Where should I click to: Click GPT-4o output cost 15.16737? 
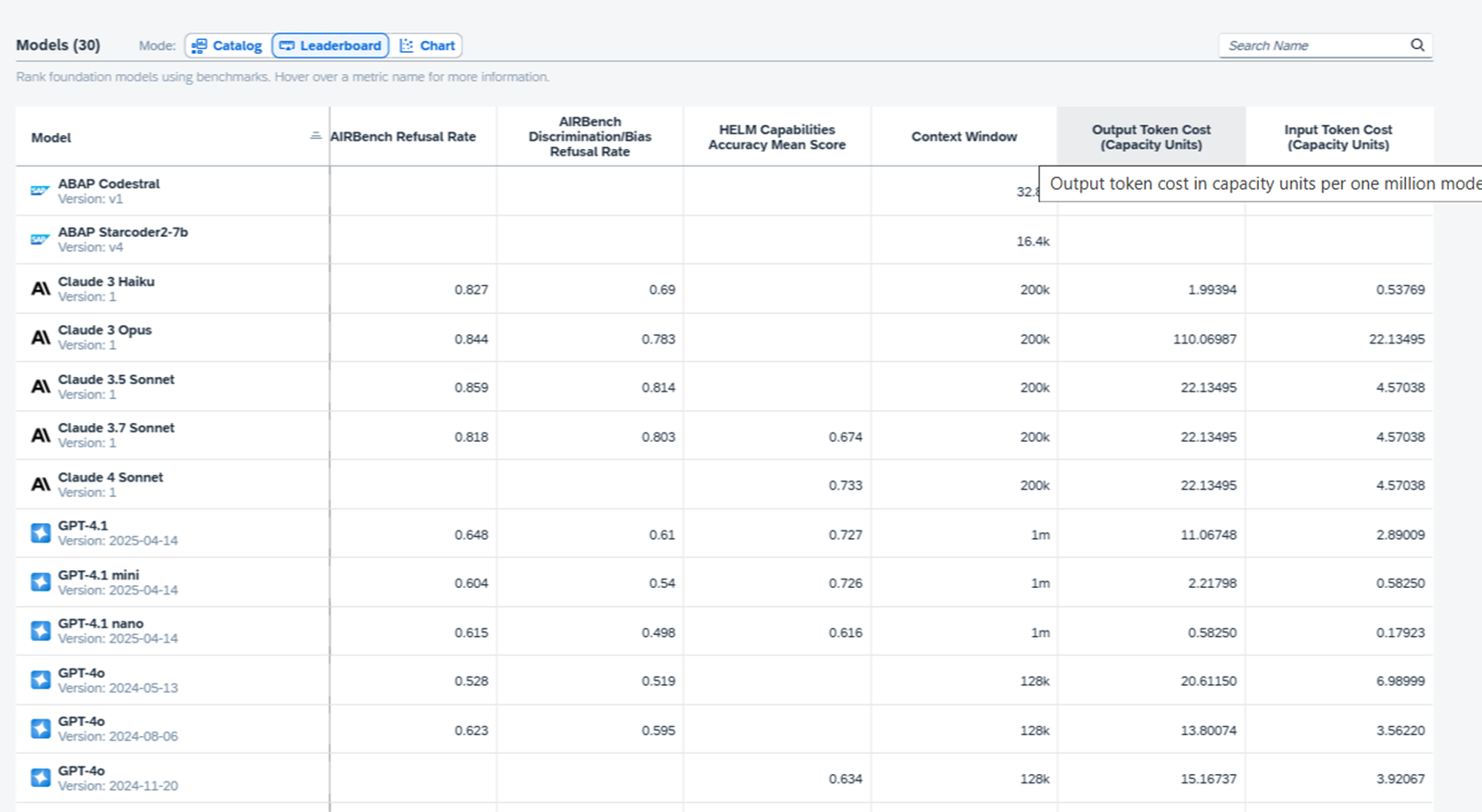(x=1209, y=780)
